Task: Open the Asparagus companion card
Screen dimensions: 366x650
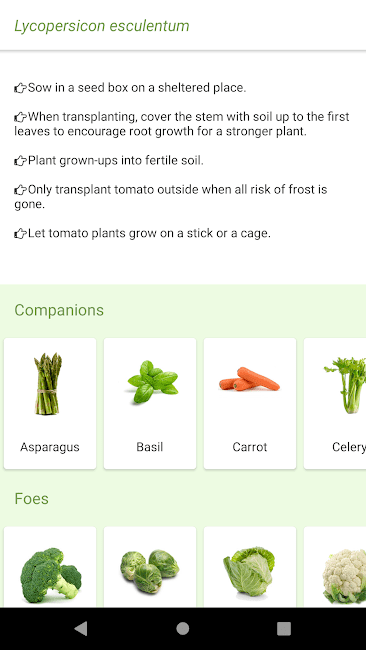Action: [x=50, y=403]
